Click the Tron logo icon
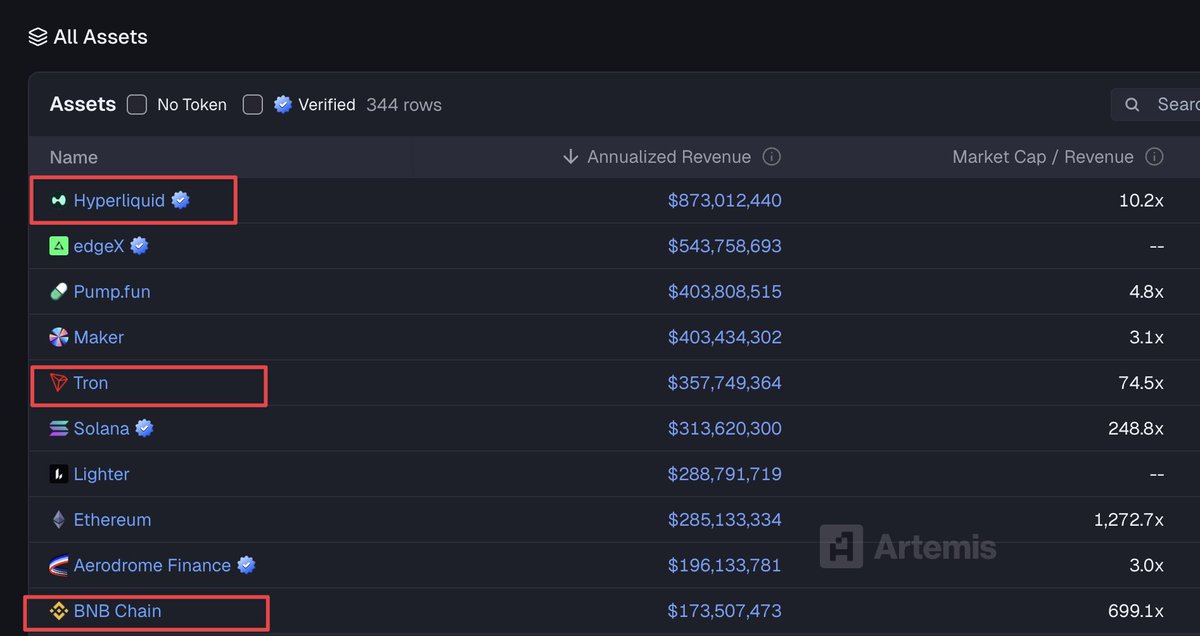This screenshot has width=1200, height=636. pos(59,383)
